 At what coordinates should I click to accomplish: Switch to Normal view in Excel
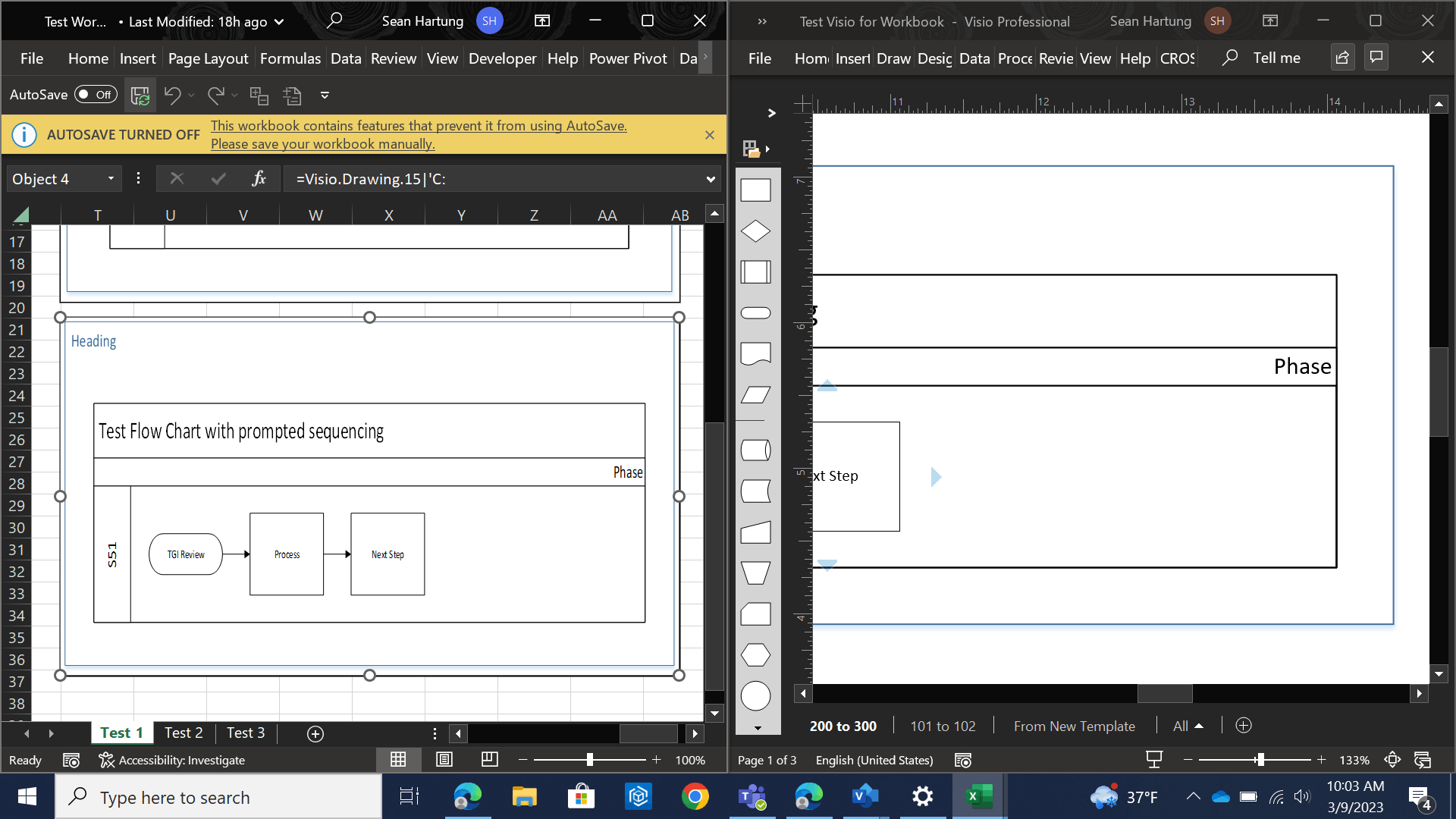[x=398, y=760]
